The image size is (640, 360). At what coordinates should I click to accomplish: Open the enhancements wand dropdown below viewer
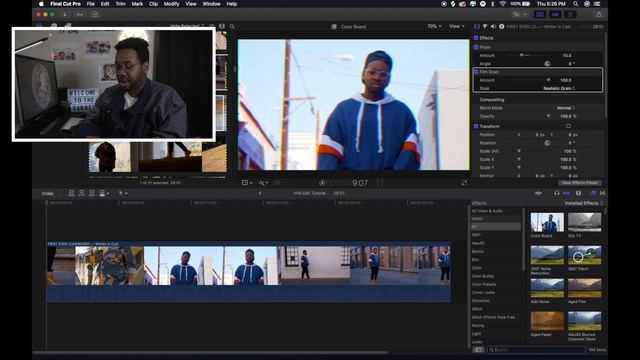coord(264,183)
